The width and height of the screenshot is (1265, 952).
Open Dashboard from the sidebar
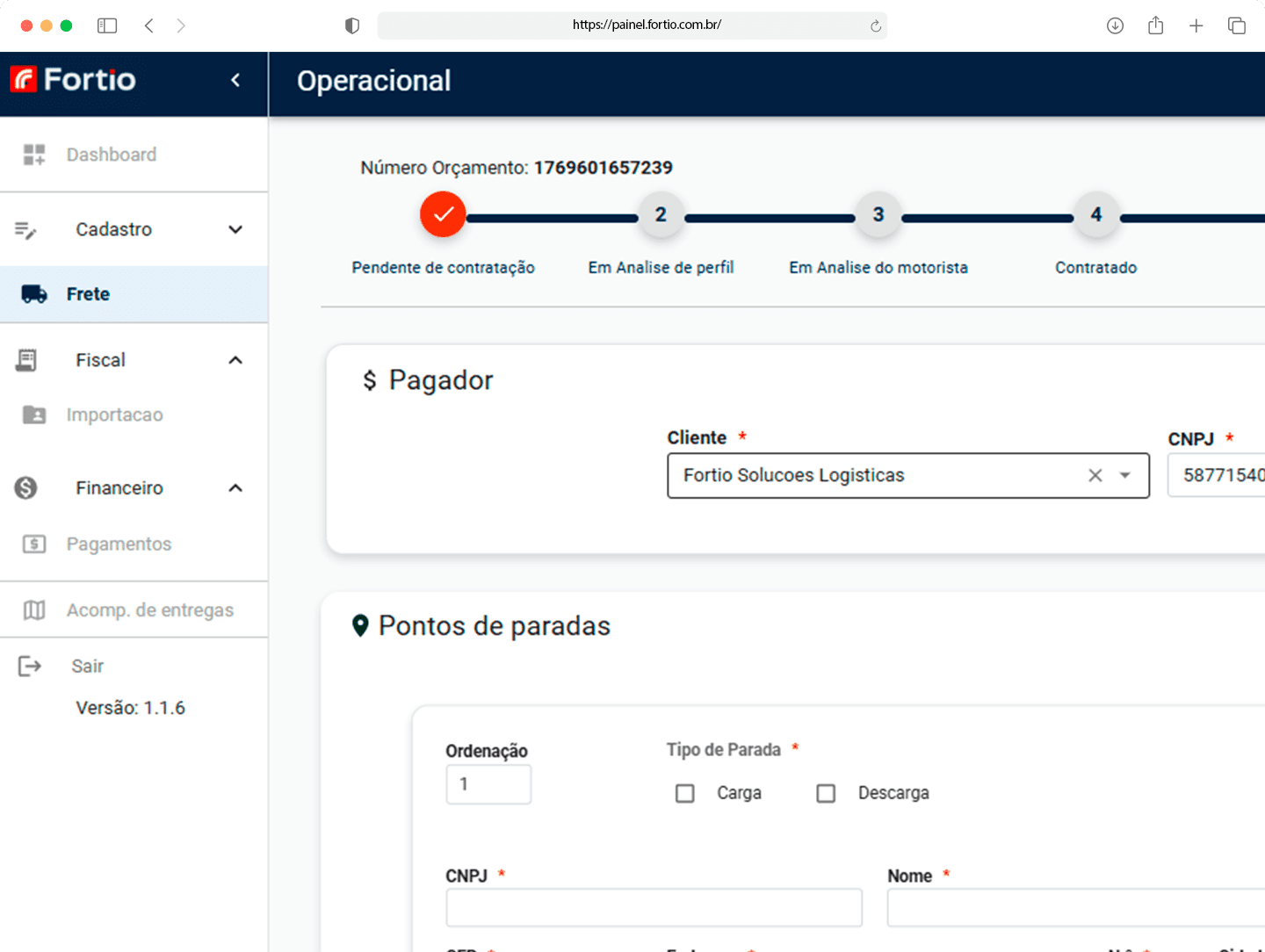click(x=111, y=155)
